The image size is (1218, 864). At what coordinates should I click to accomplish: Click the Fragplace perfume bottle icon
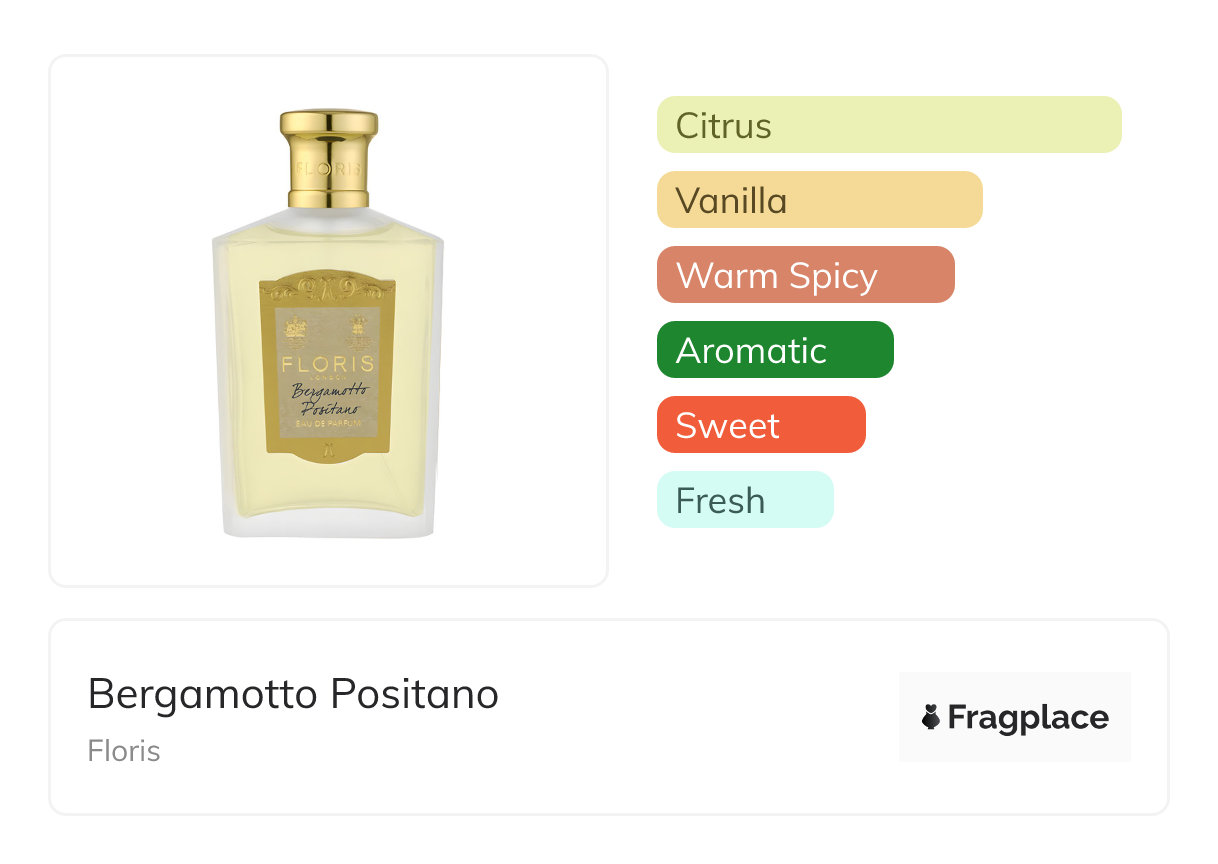click(931, 717)
